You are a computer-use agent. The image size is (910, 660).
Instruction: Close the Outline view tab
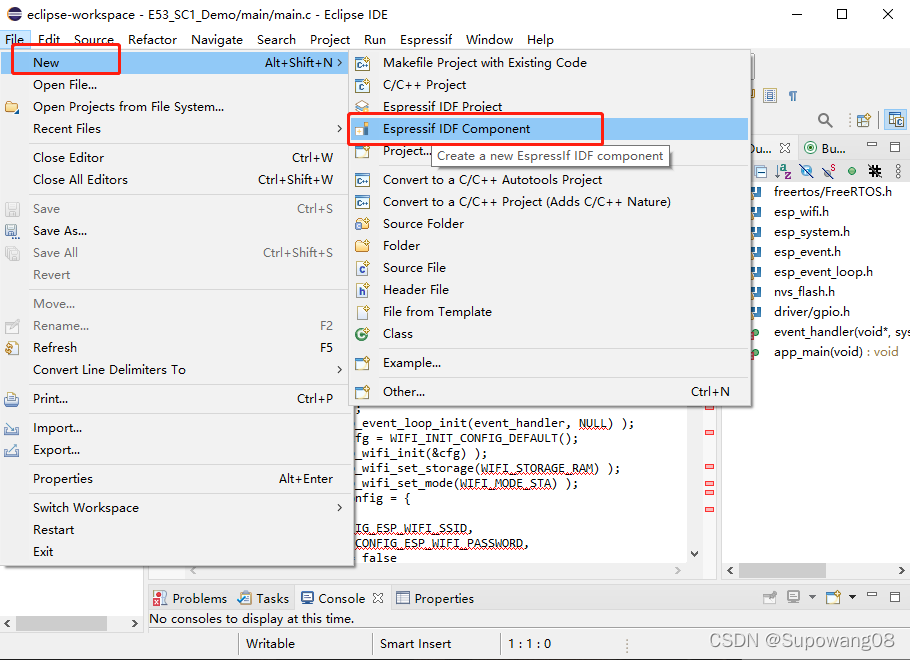pos(785,148)
